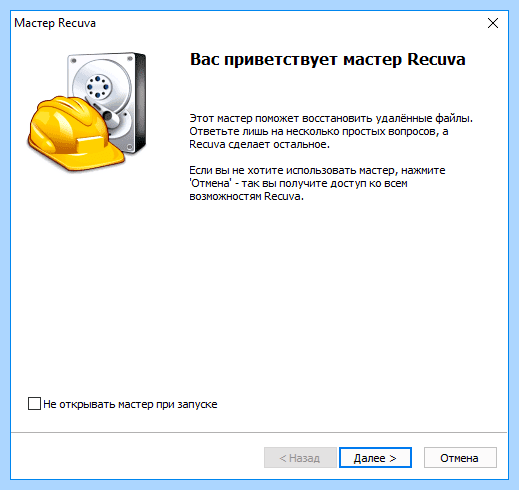Close the Мастер Recuva window

(493, 23)
